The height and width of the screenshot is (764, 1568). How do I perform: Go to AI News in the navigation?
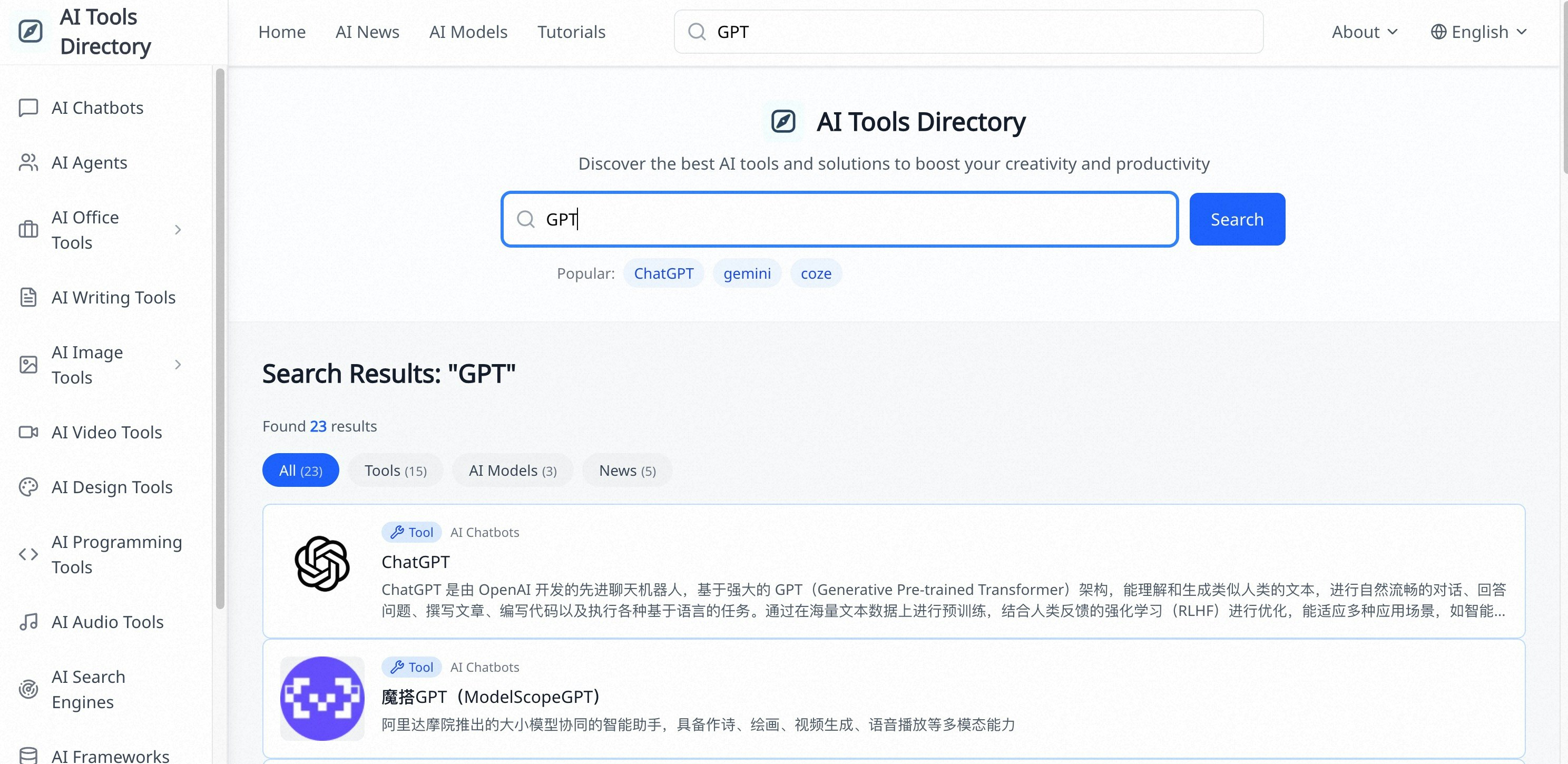pyautogui.click(x=367, y=32)
